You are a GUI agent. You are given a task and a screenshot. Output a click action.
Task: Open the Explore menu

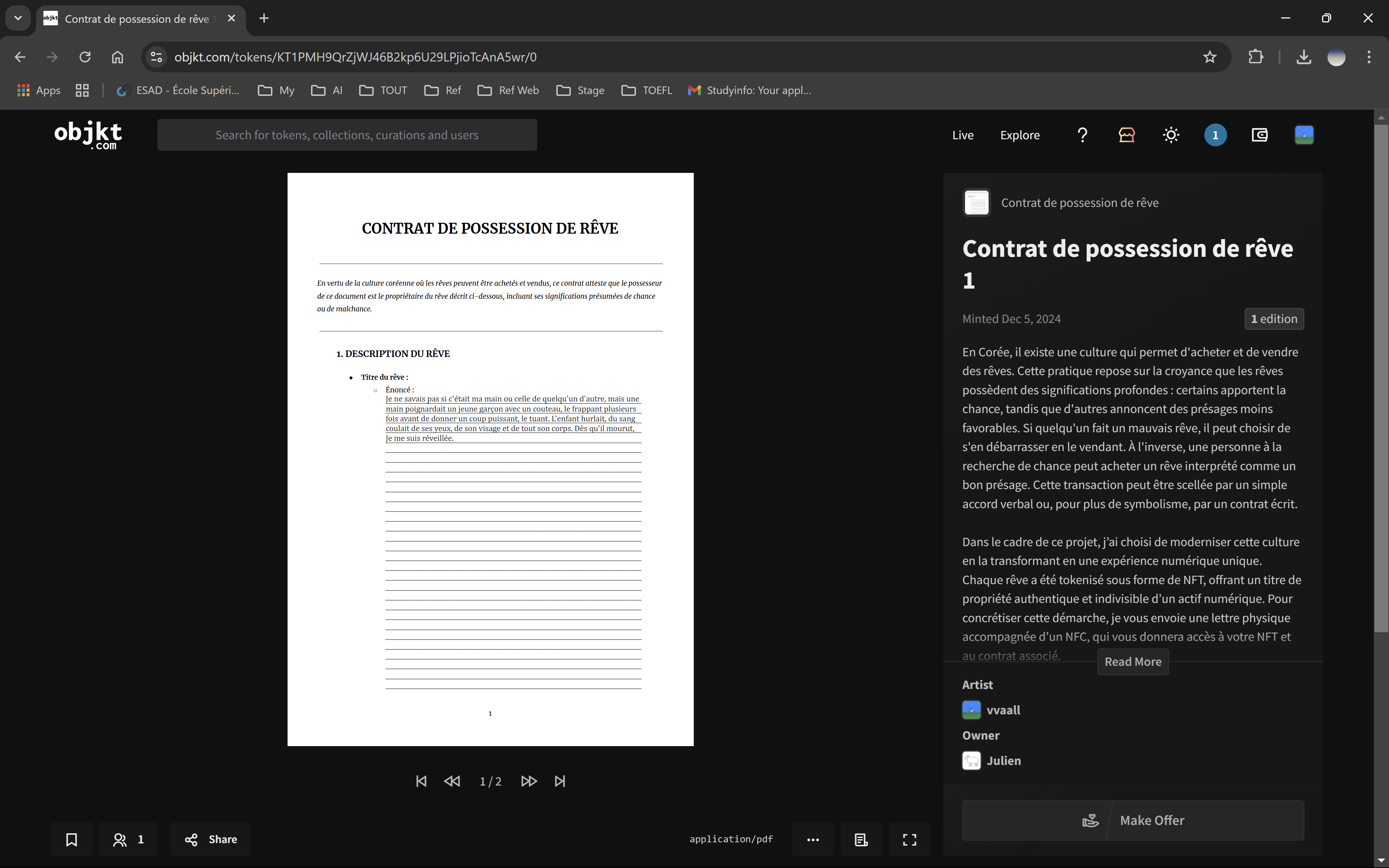point(1020,135)
